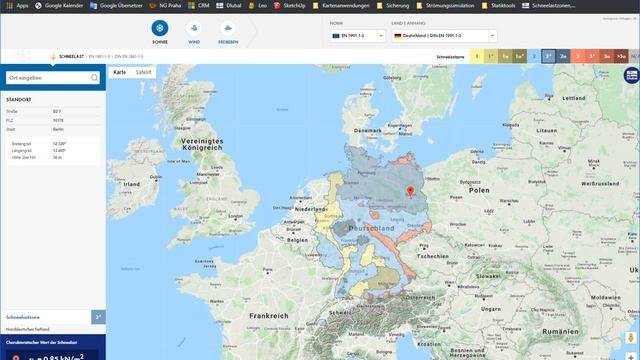The height and width of the screenshot is (360, 640).
Task: Open Schneelastzonen bookmark
Action: click(x=549, y=6)
